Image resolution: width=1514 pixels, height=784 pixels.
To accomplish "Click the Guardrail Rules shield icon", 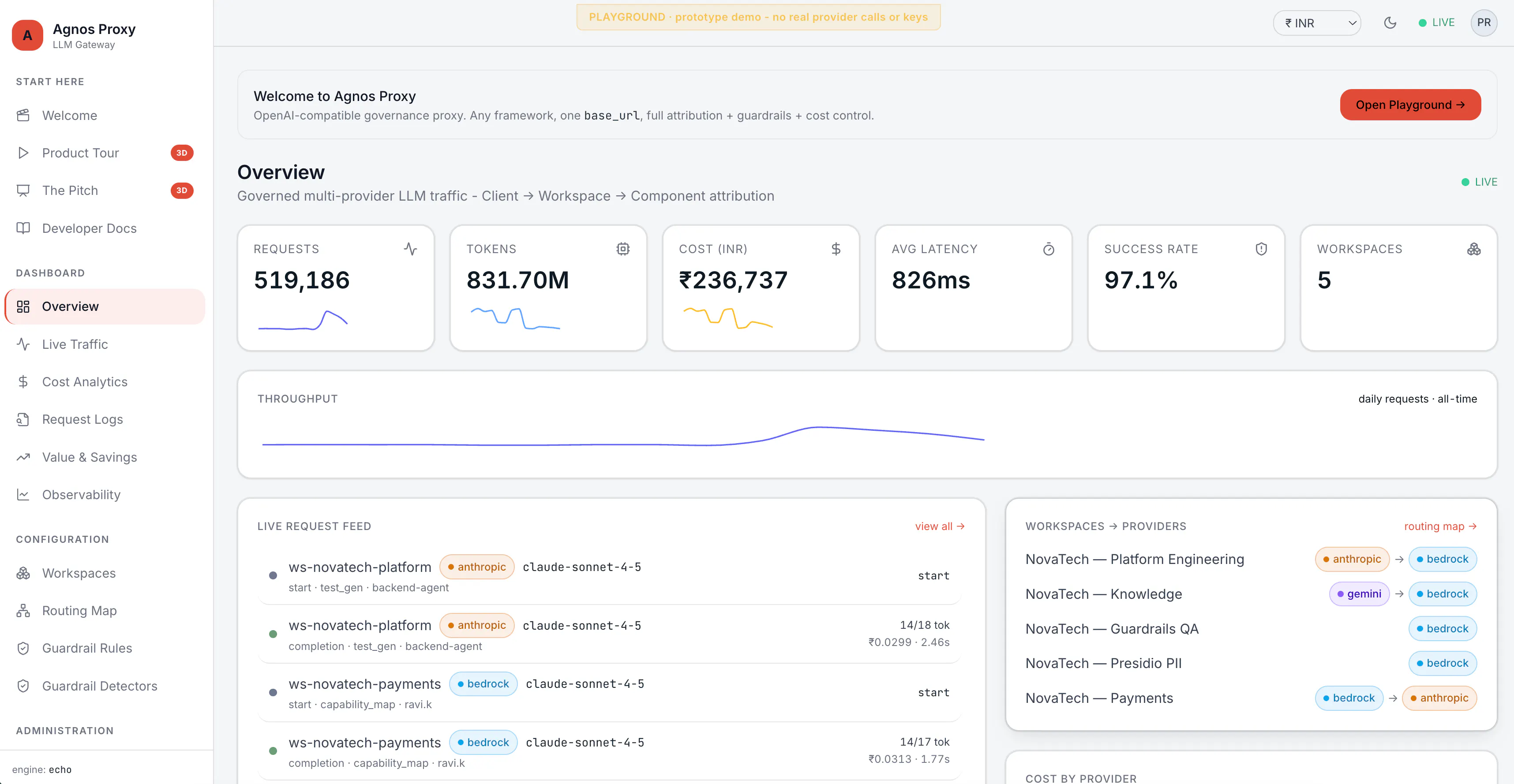I will click(x=23, y=648).
